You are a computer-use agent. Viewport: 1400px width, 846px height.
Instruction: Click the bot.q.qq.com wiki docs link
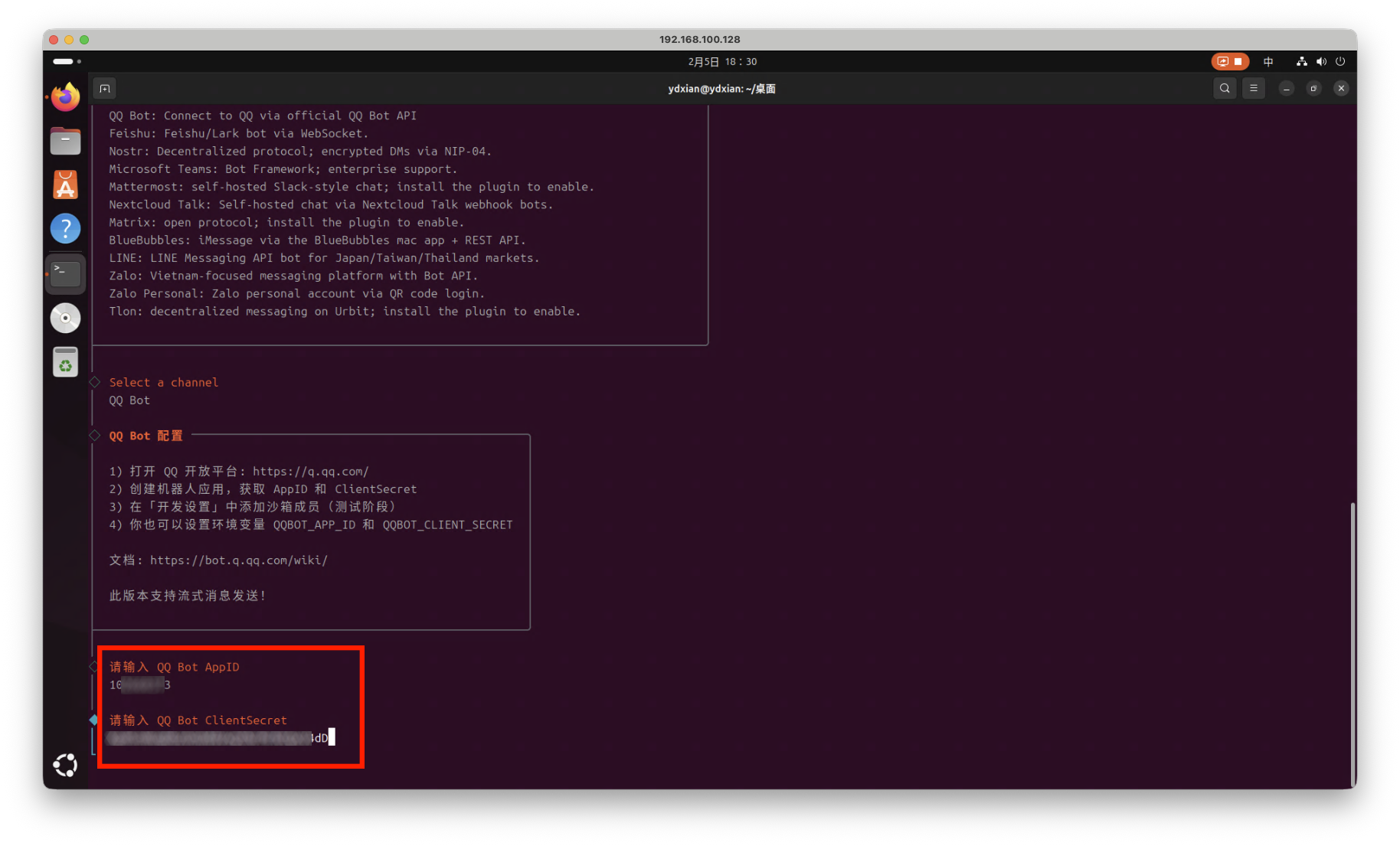click(238, 560)
